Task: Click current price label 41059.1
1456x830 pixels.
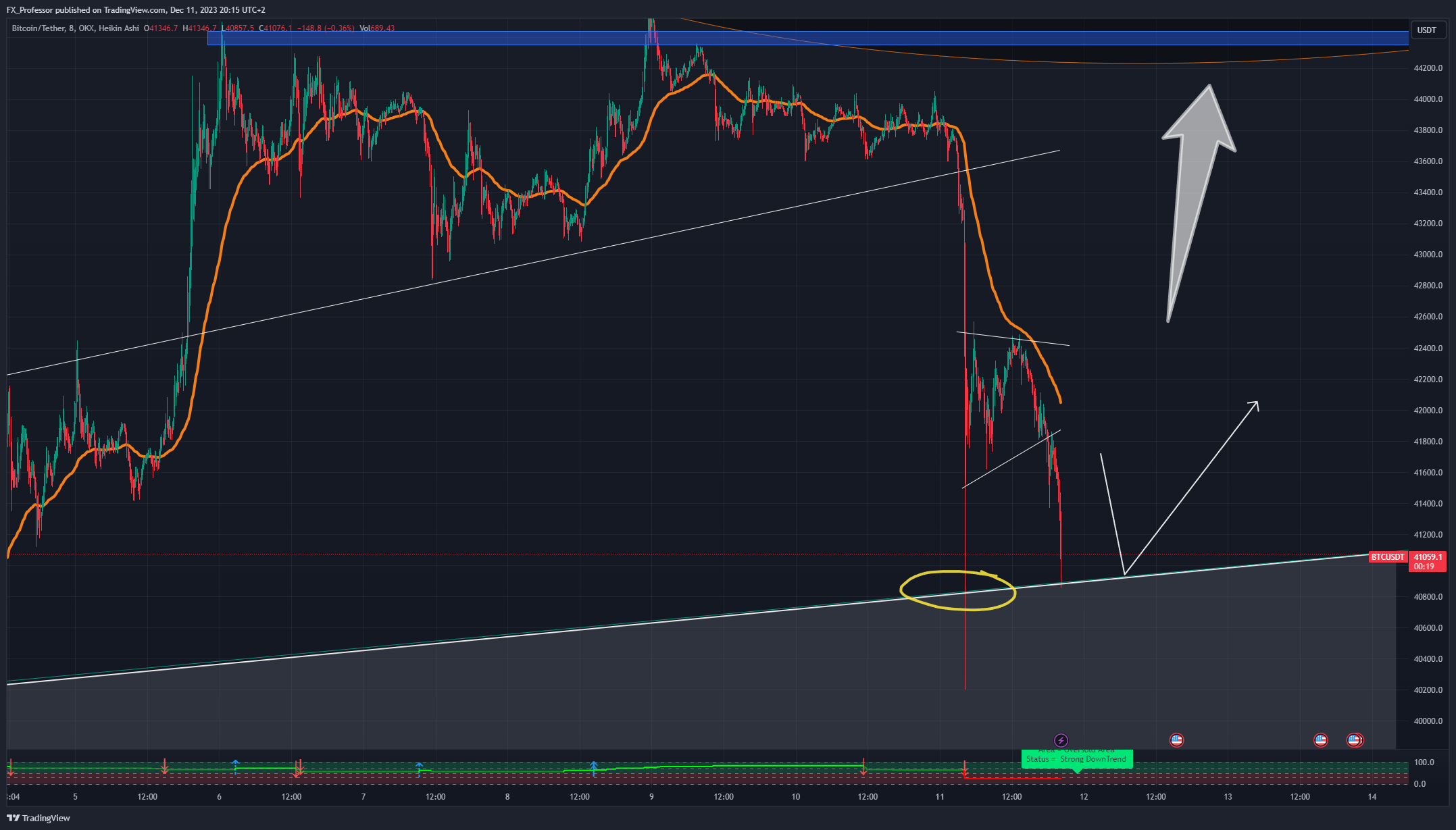Action: tap(1428, 557)
